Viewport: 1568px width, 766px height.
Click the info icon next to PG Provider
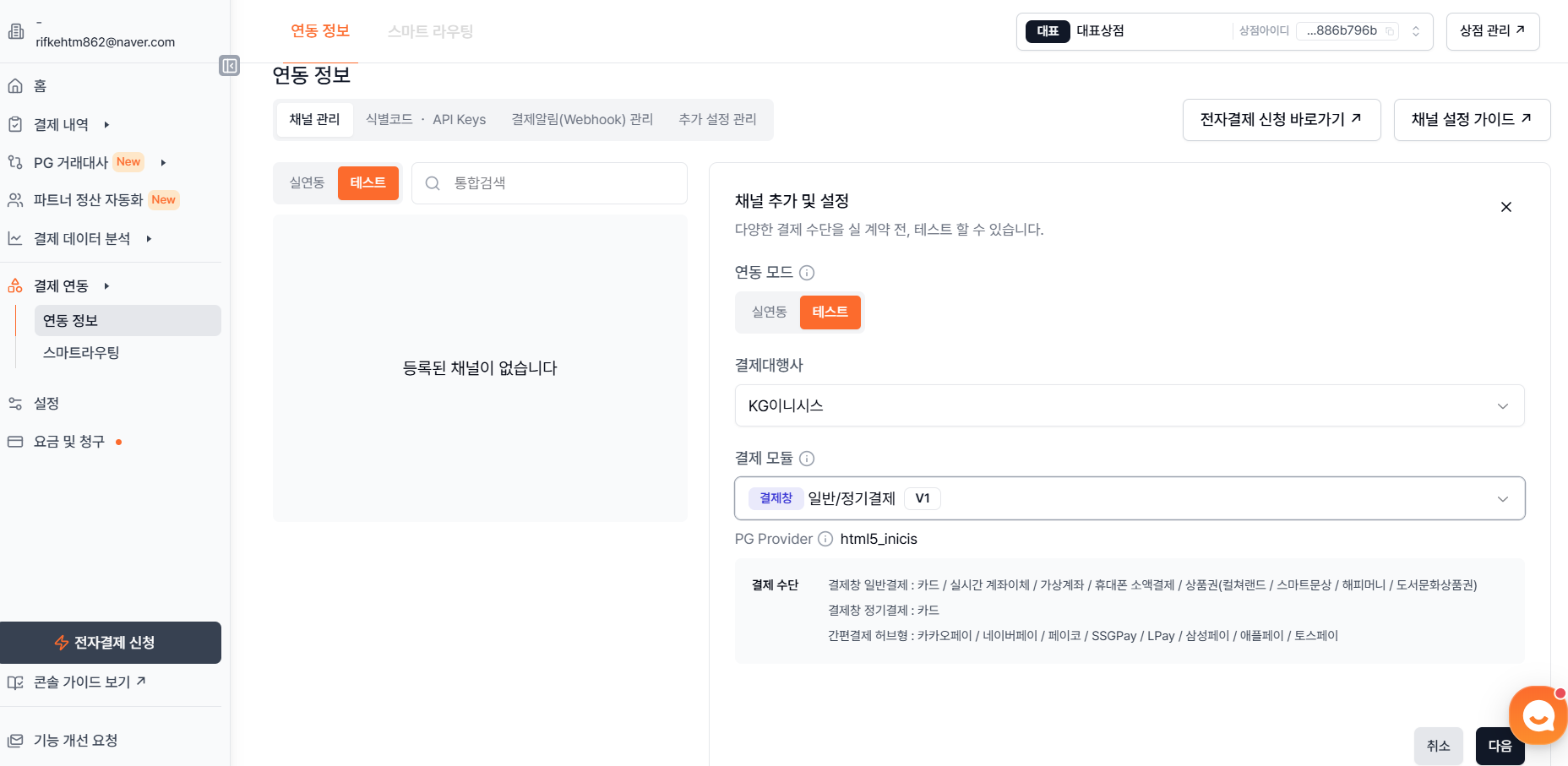point(825,539)
